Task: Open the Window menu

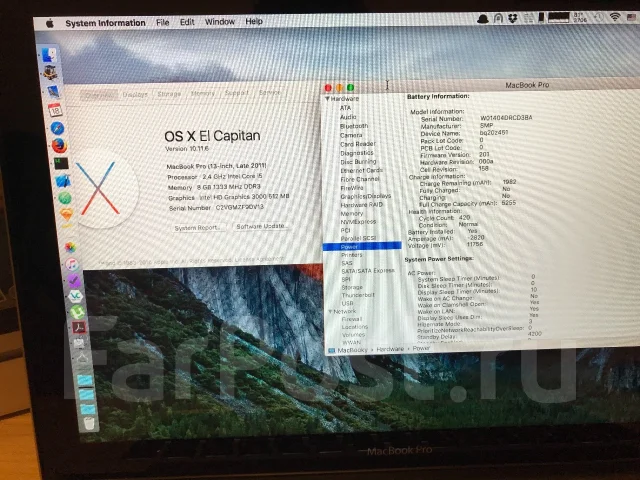Action: coord(220,22)
